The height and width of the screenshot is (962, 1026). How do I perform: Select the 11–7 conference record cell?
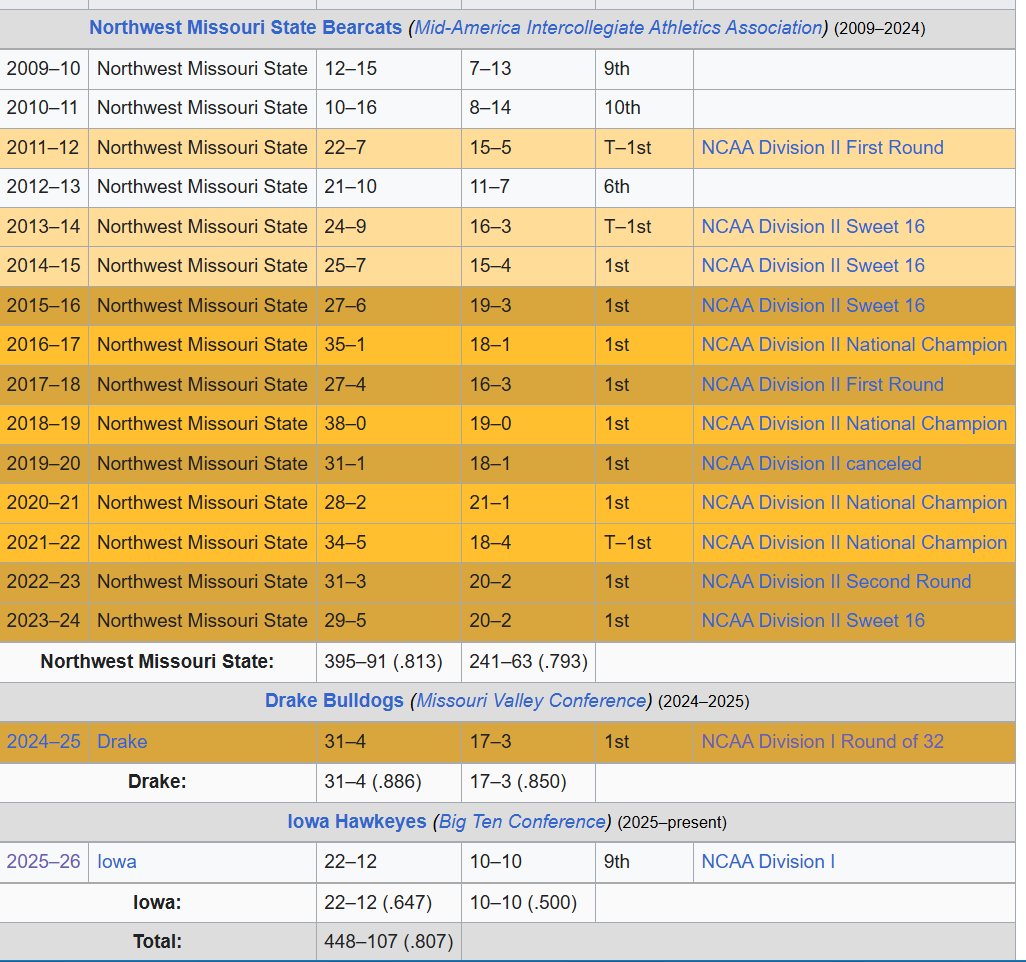[x=528, y=187]
